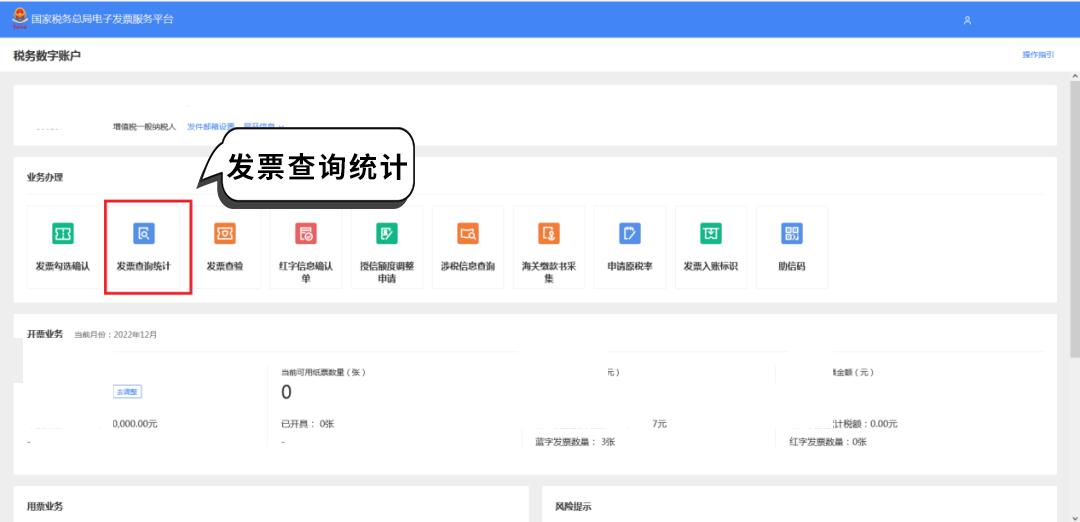This screenshot has height=522, width=1080.
Task: Click the 税务数字账户 page title
Action: click(47, 55)
